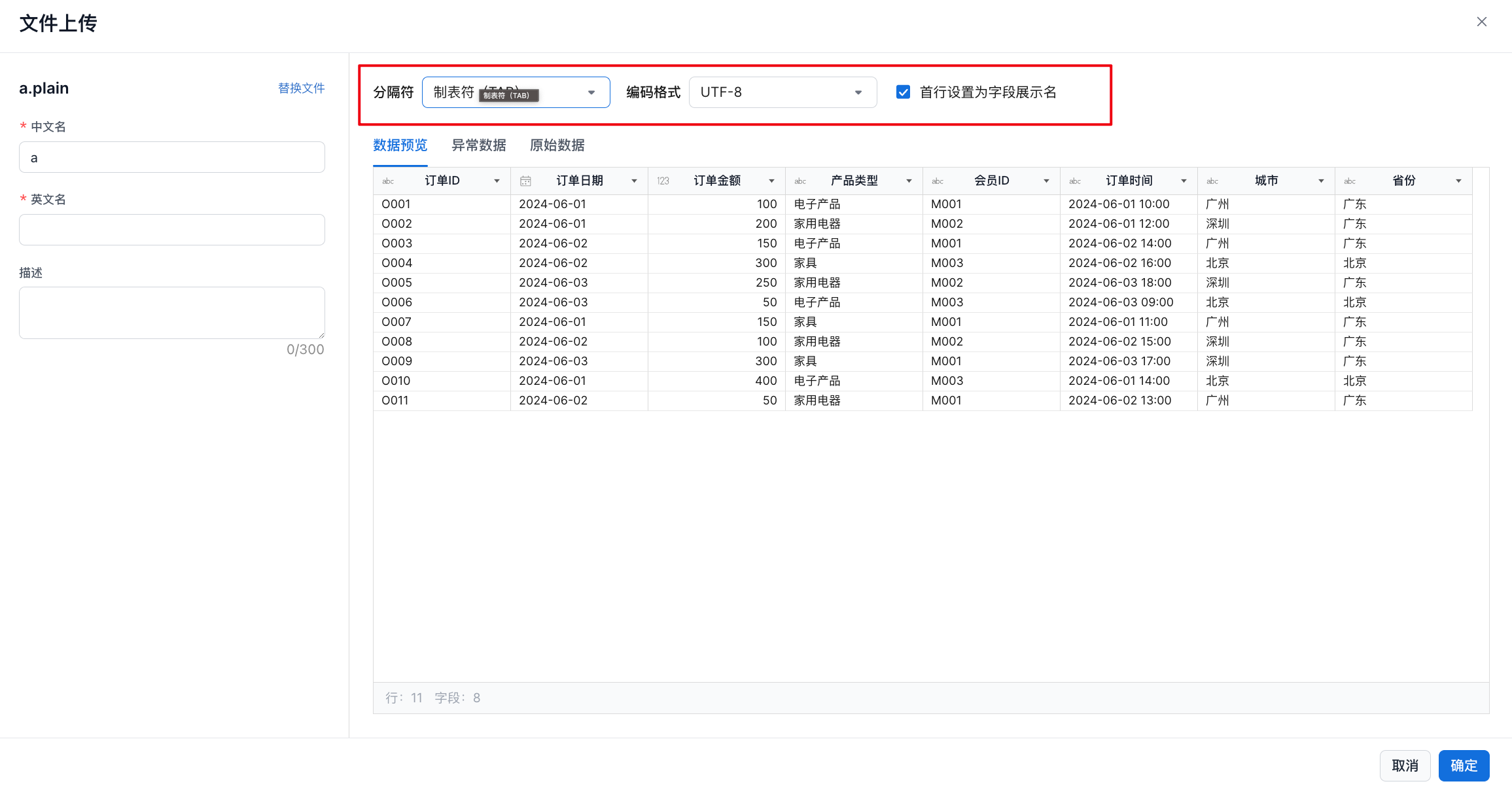
Task: Switch to the 异常数据 tab
Action: coord(478,145)
